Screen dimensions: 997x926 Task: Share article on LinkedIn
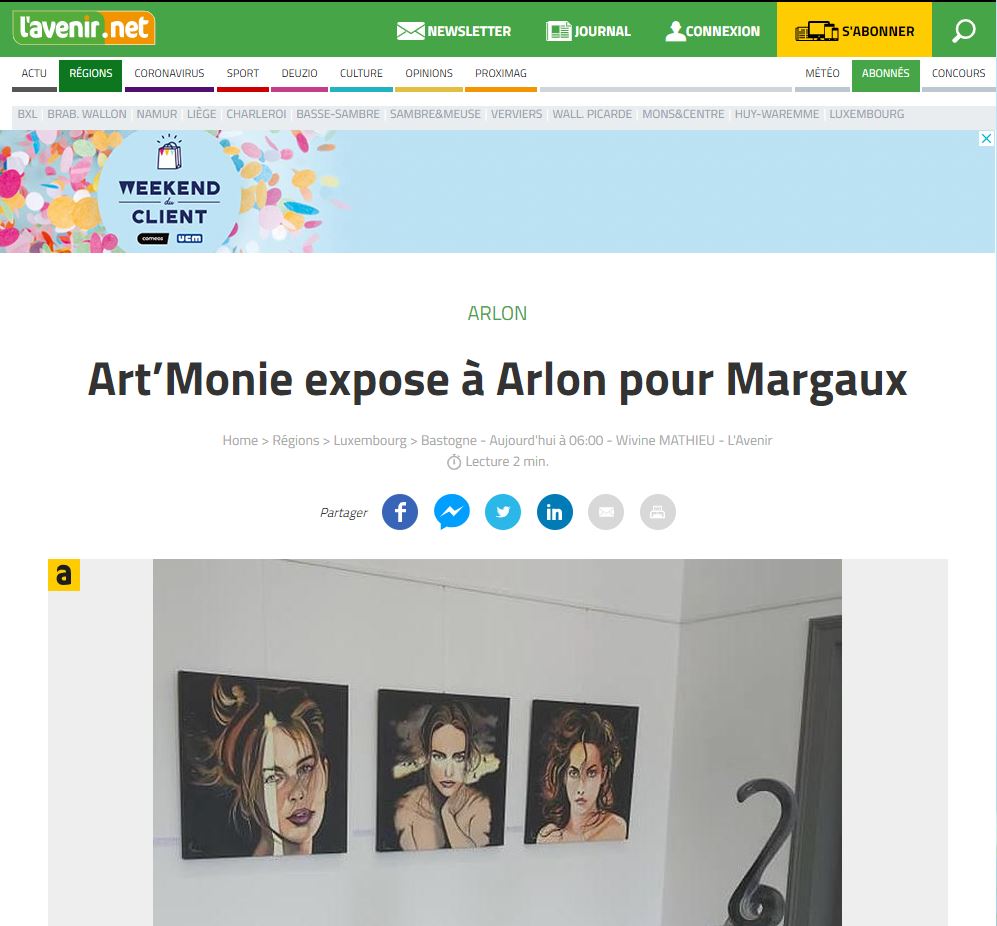[x=554, y=512]
